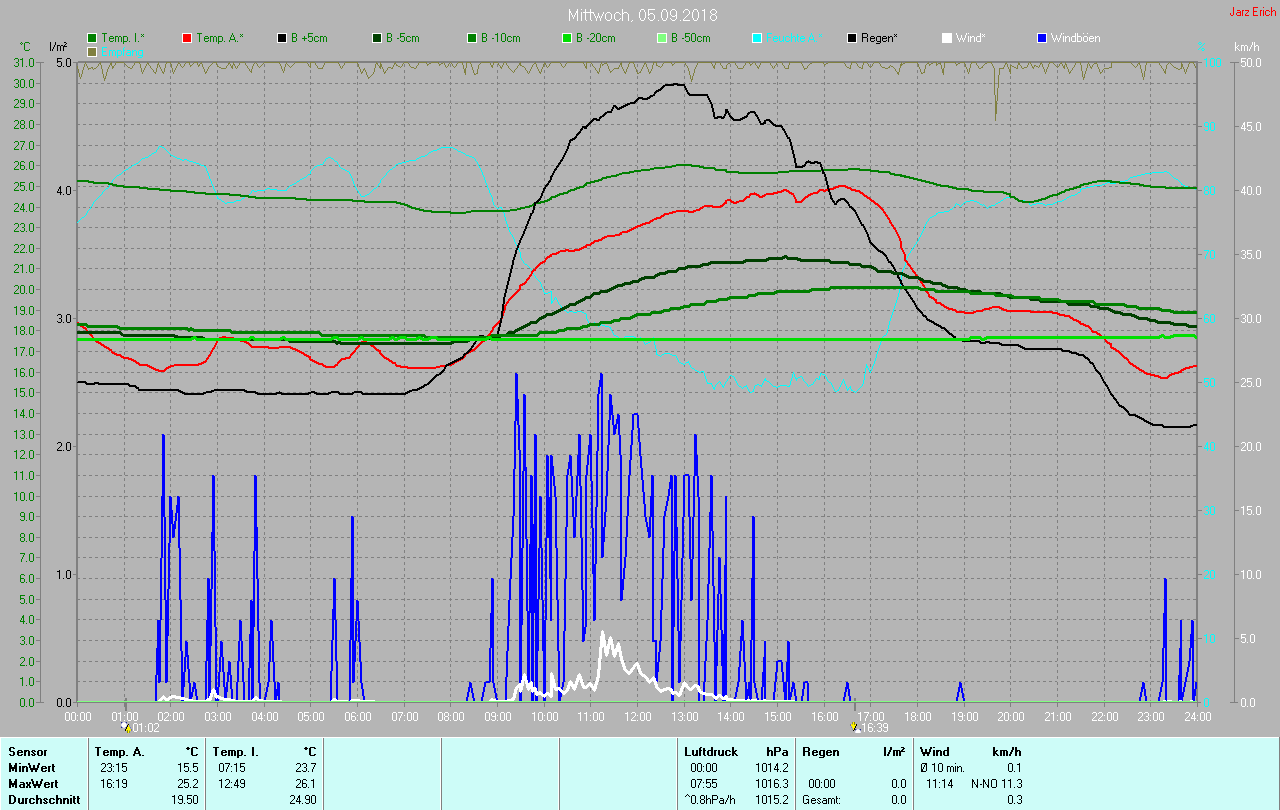The image size is (1280, 810).
Task: Click the B -5cm legend marker
Action: point(377,38)
